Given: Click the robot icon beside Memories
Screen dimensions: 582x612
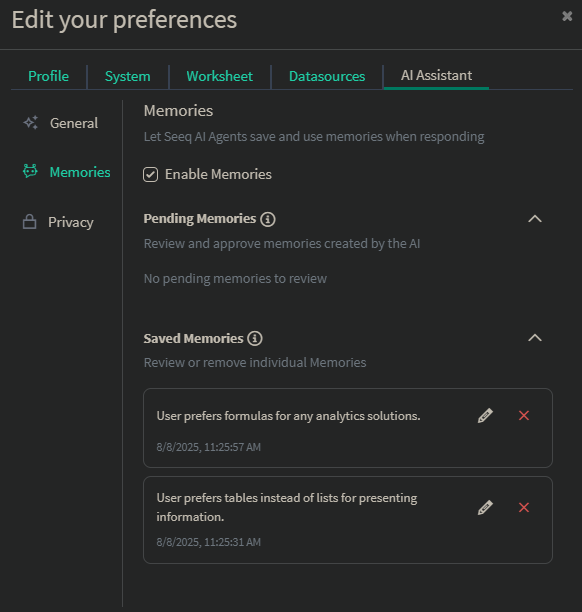Looking at the screenshot, I should (x=30, y=171).
